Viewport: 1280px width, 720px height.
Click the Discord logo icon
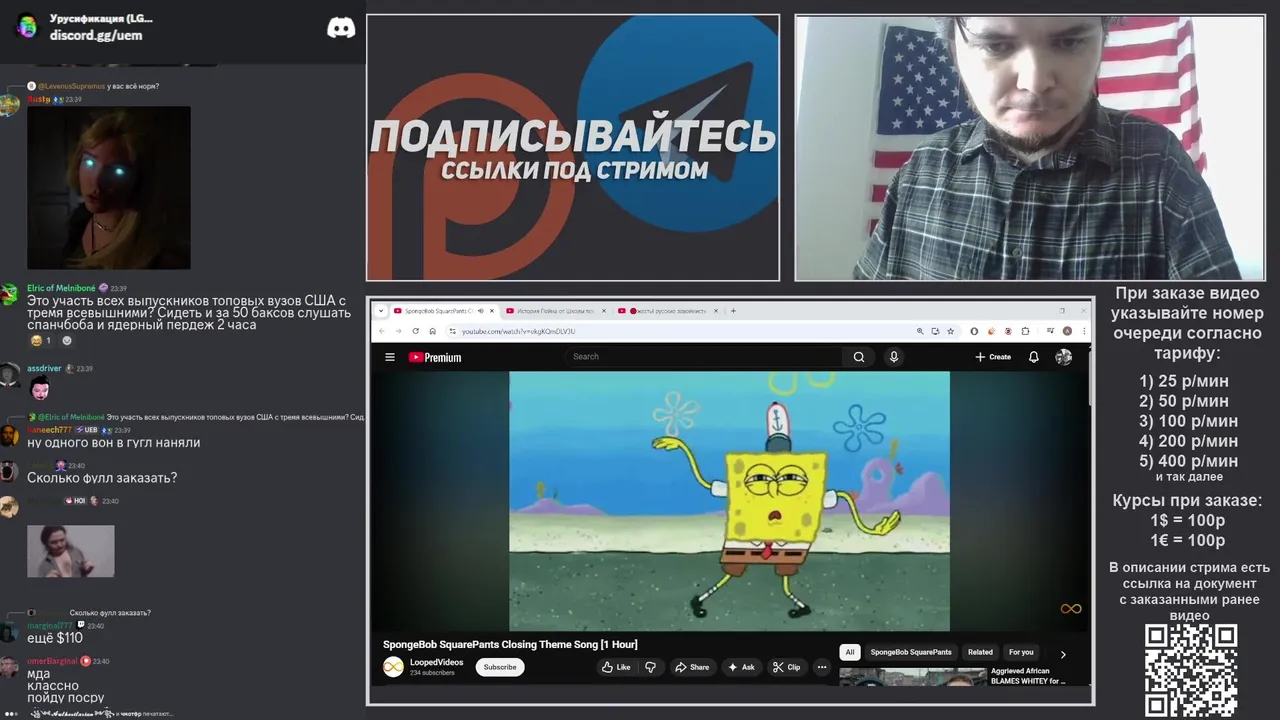341,28
